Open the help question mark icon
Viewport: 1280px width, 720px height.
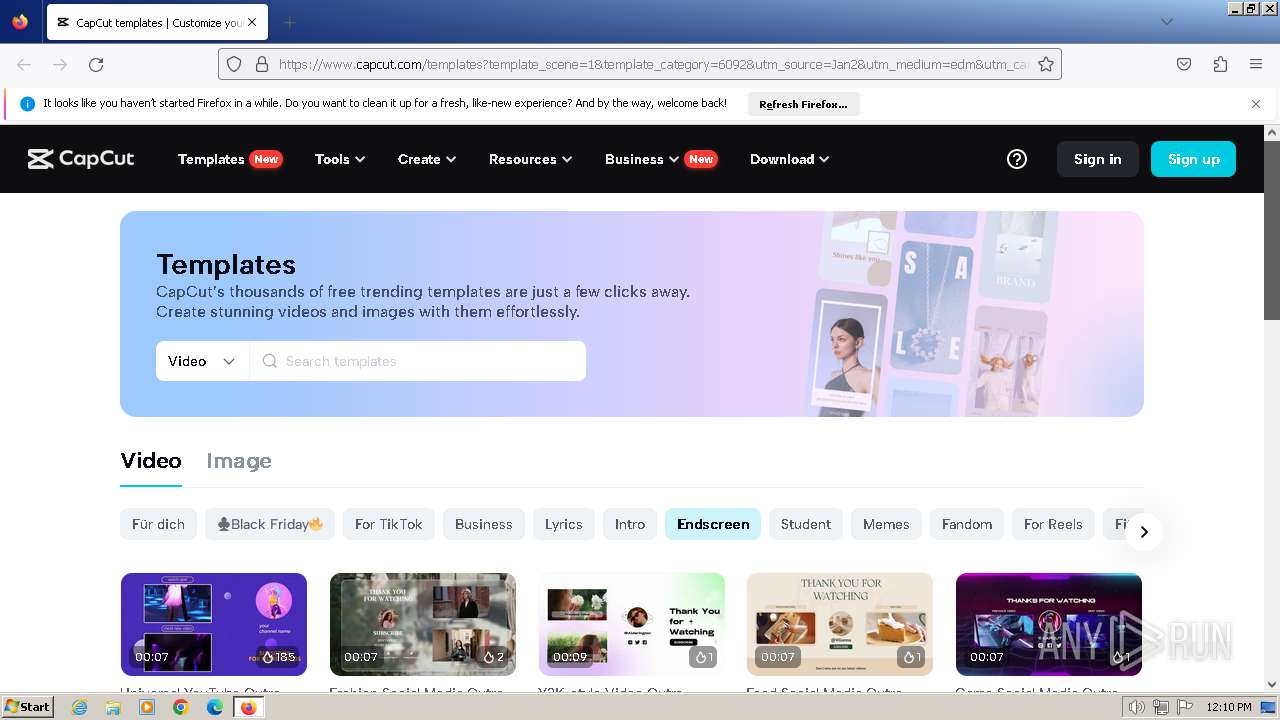(x=1017, y=159)
